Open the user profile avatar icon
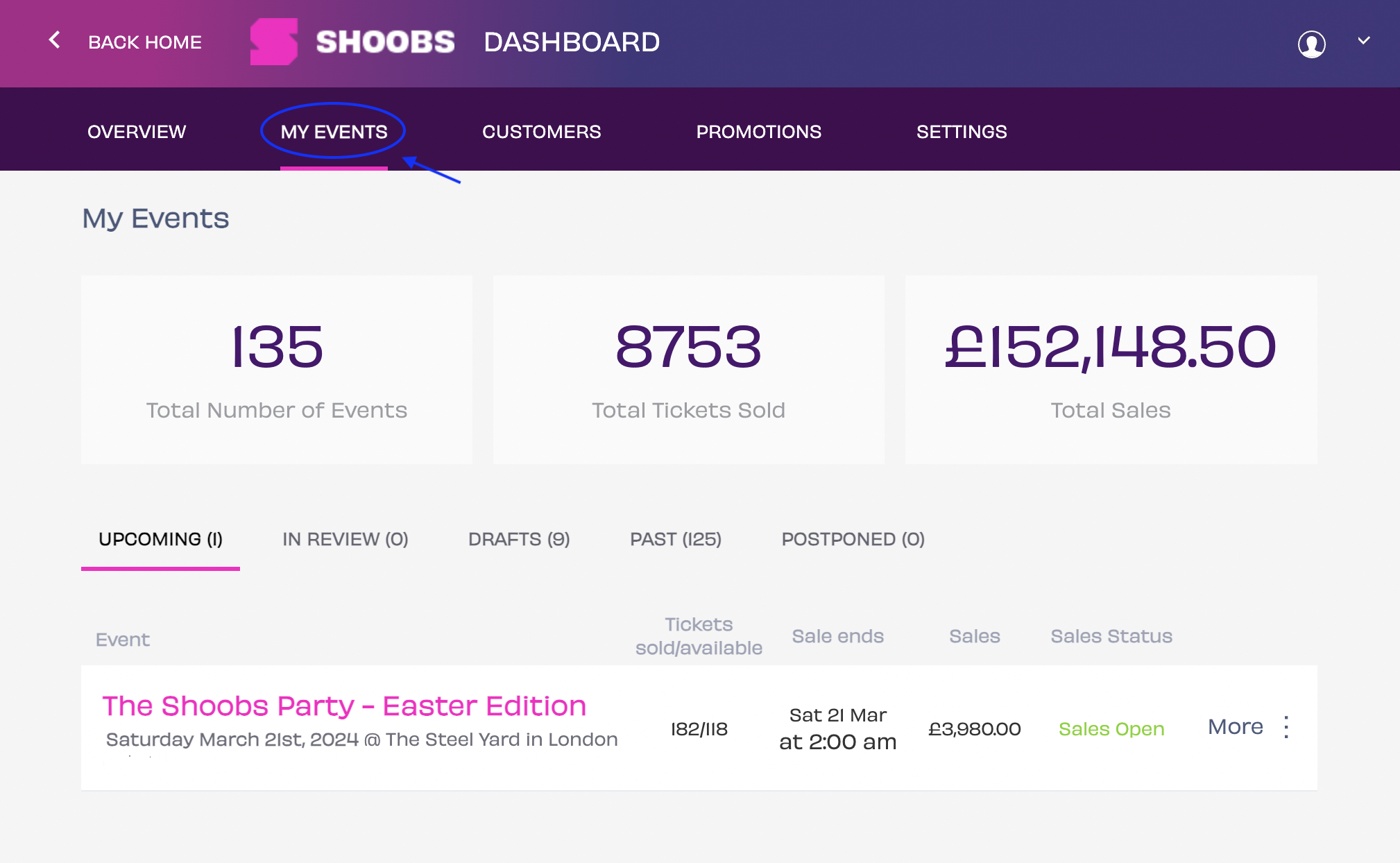Viewport: 1400px width, 863px height. click(1311, 44)
